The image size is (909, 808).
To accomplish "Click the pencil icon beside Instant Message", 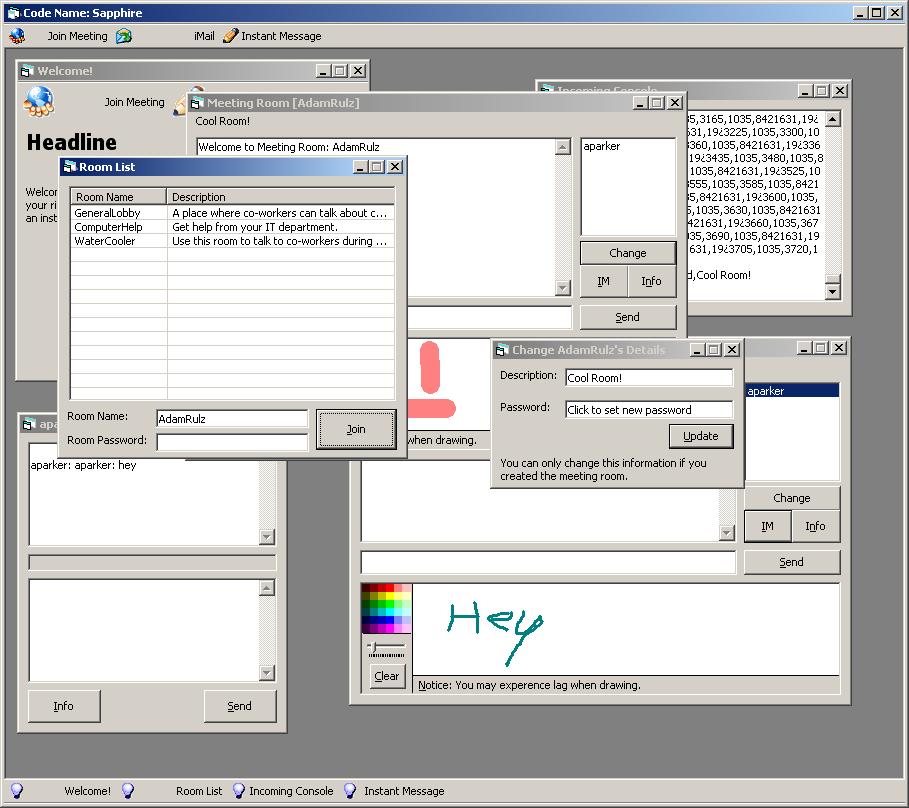I will 230,36.
